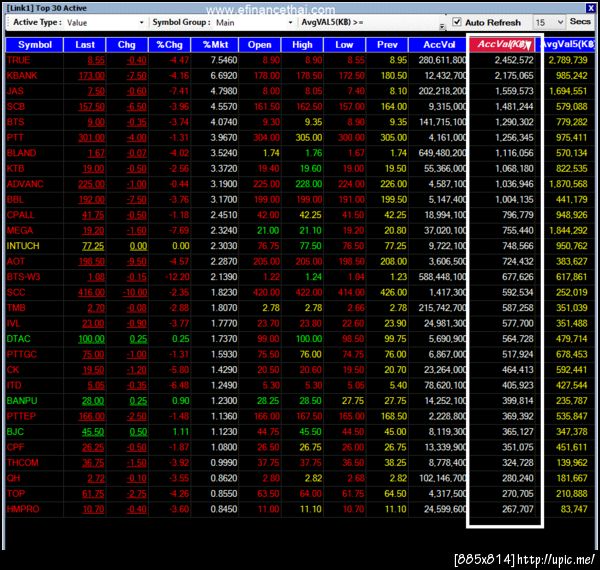
Task: Click the AccVal(KB) sorted column header
Action: point(502,44)
